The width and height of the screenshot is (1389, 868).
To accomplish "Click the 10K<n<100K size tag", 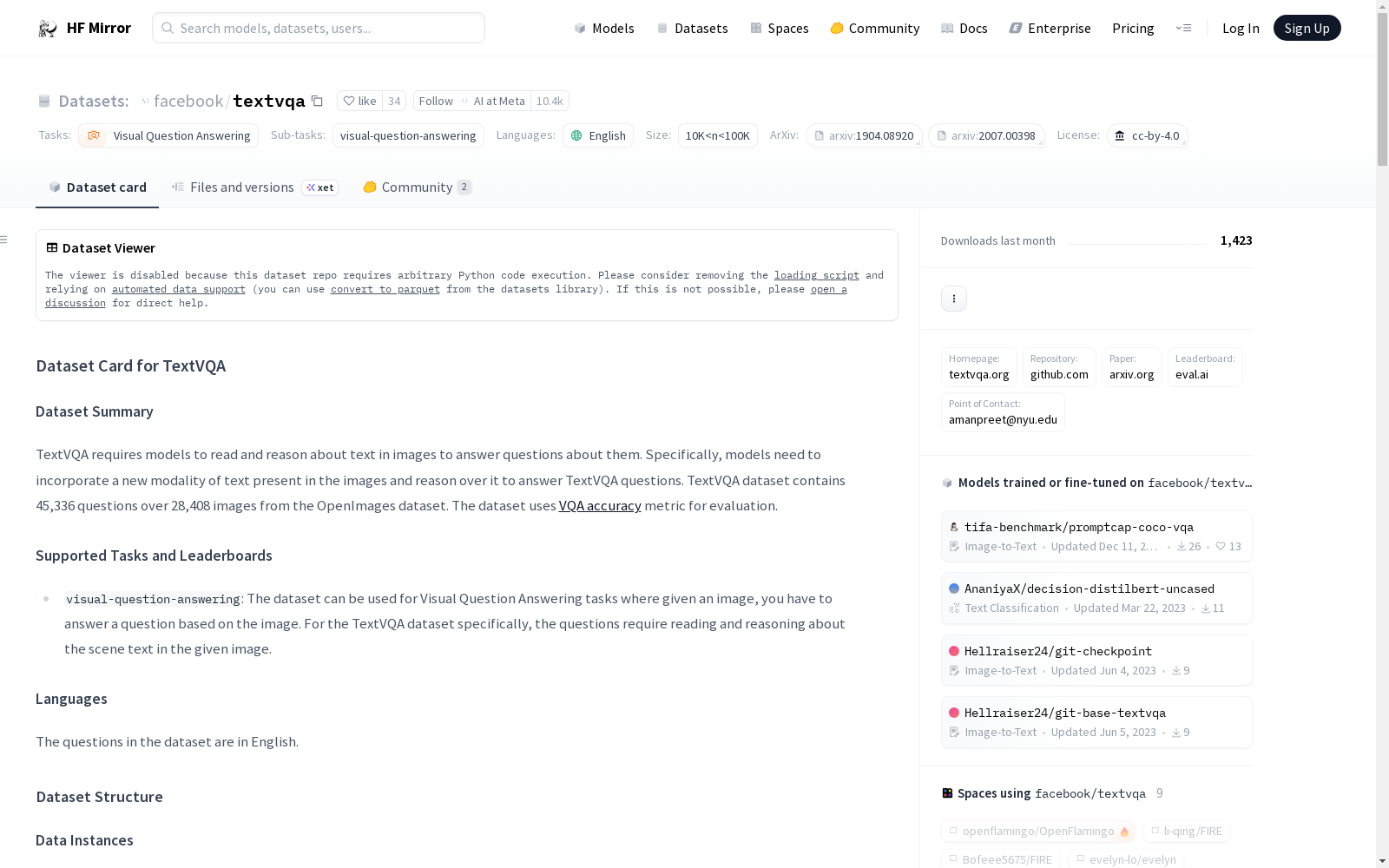I will pyautogui.click(x=718, y=135).
